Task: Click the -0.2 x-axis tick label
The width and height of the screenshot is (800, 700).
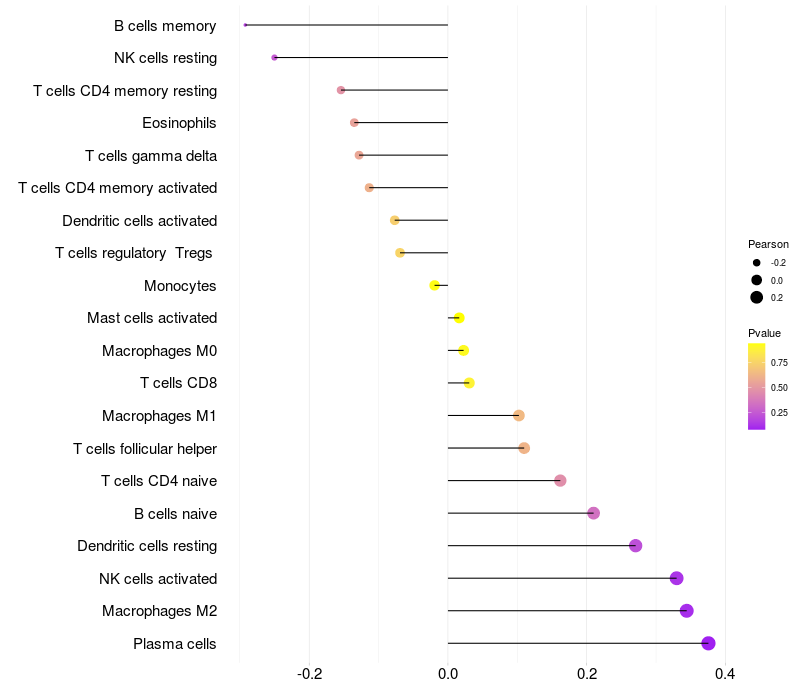Action: 309,674
